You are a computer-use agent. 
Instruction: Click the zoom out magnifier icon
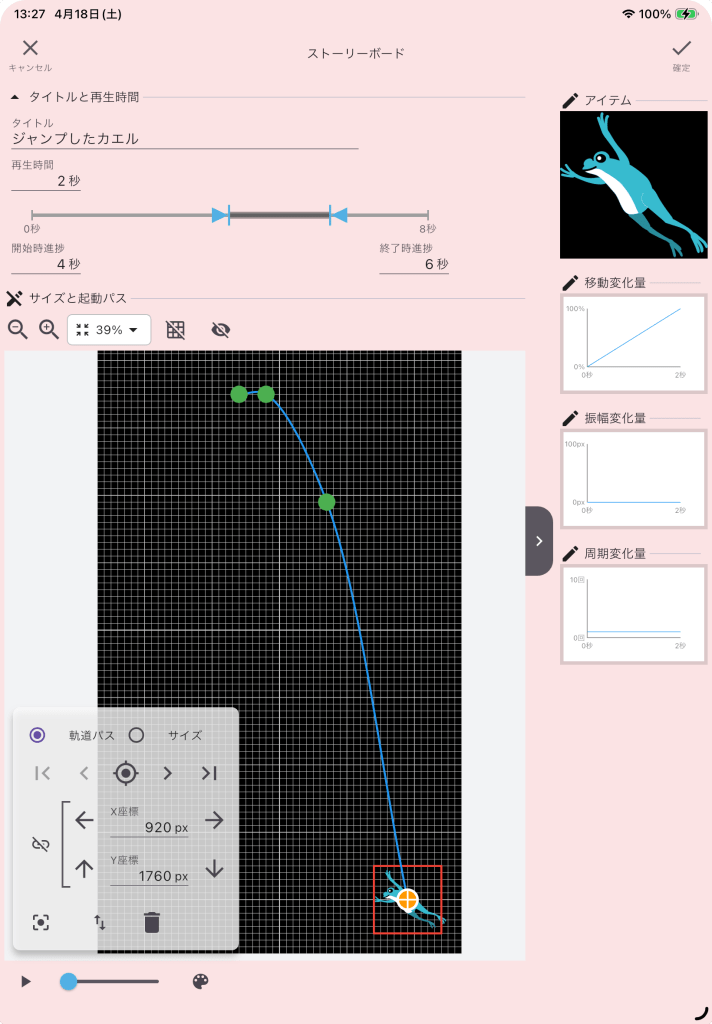pos(18,329)
